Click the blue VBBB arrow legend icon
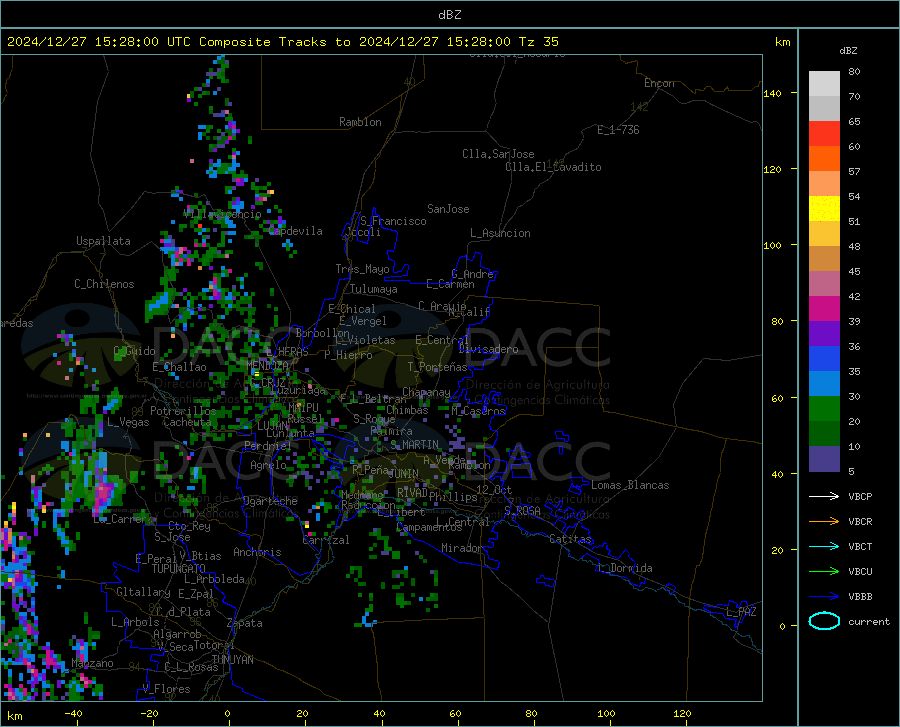This screenshot has width=900, height=727. click(824, 597)
